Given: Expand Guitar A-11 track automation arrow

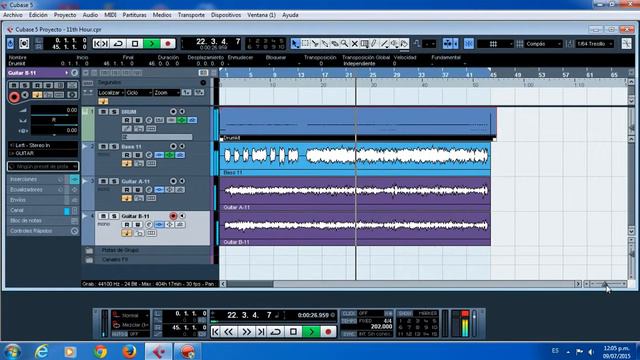Looking at the screenshot, I should coord(85,181).
